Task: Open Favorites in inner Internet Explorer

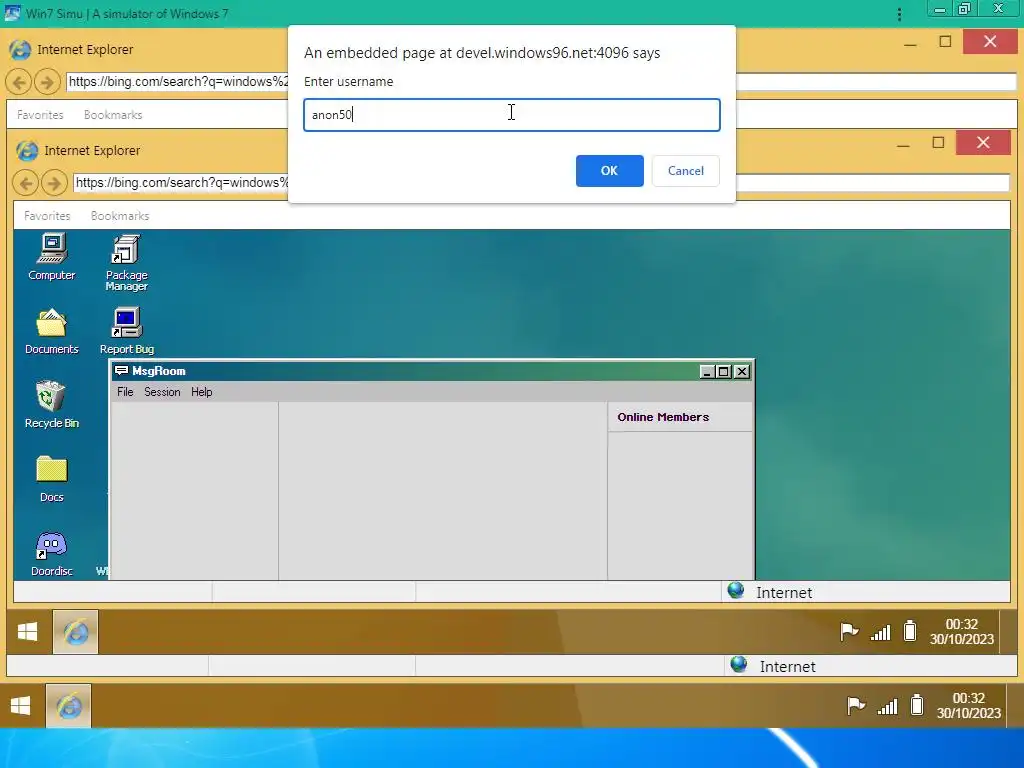Action: [x=47, y=216]
